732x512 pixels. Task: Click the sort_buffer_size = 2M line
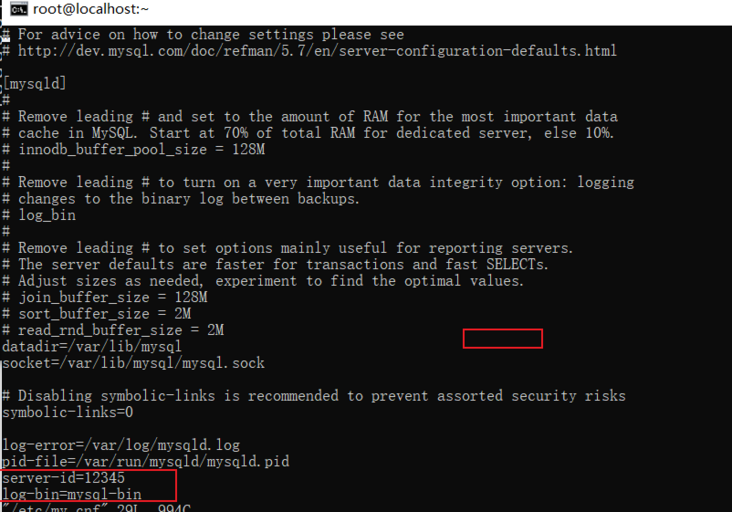108,314
